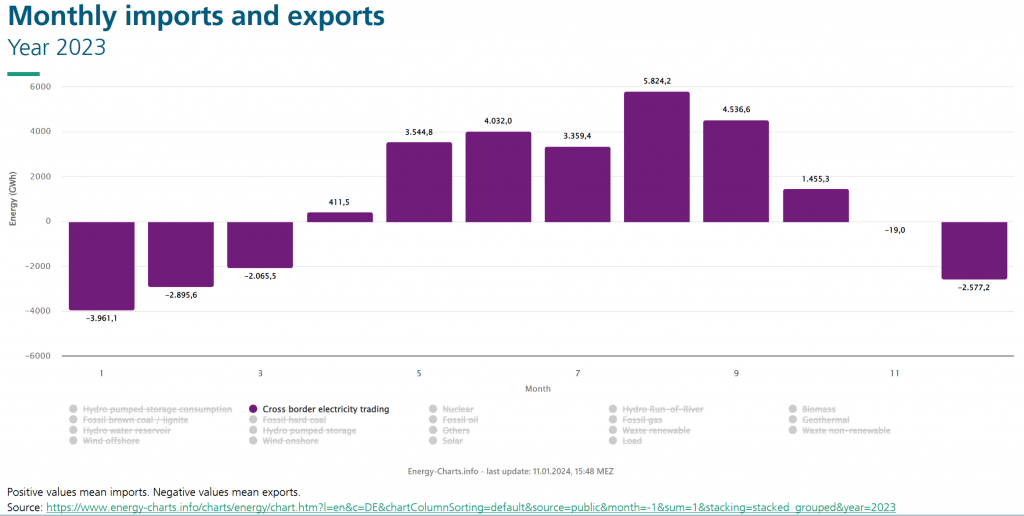Click the -19,0 data label
Viewport: 1024px width, 516px height.
click(895, 230)
